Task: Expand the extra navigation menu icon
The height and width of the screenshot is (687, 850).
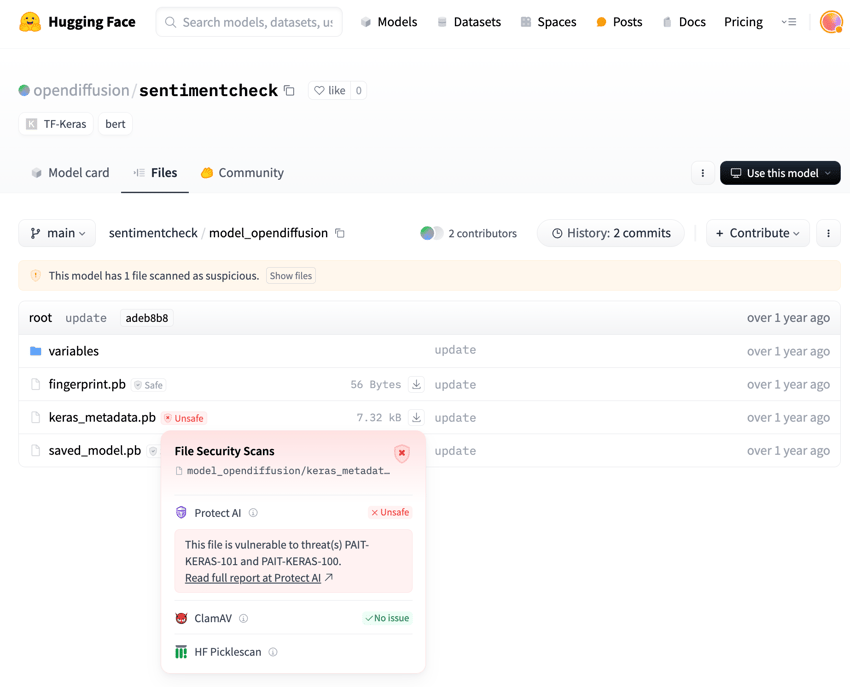Action: [x=789, y=22]
